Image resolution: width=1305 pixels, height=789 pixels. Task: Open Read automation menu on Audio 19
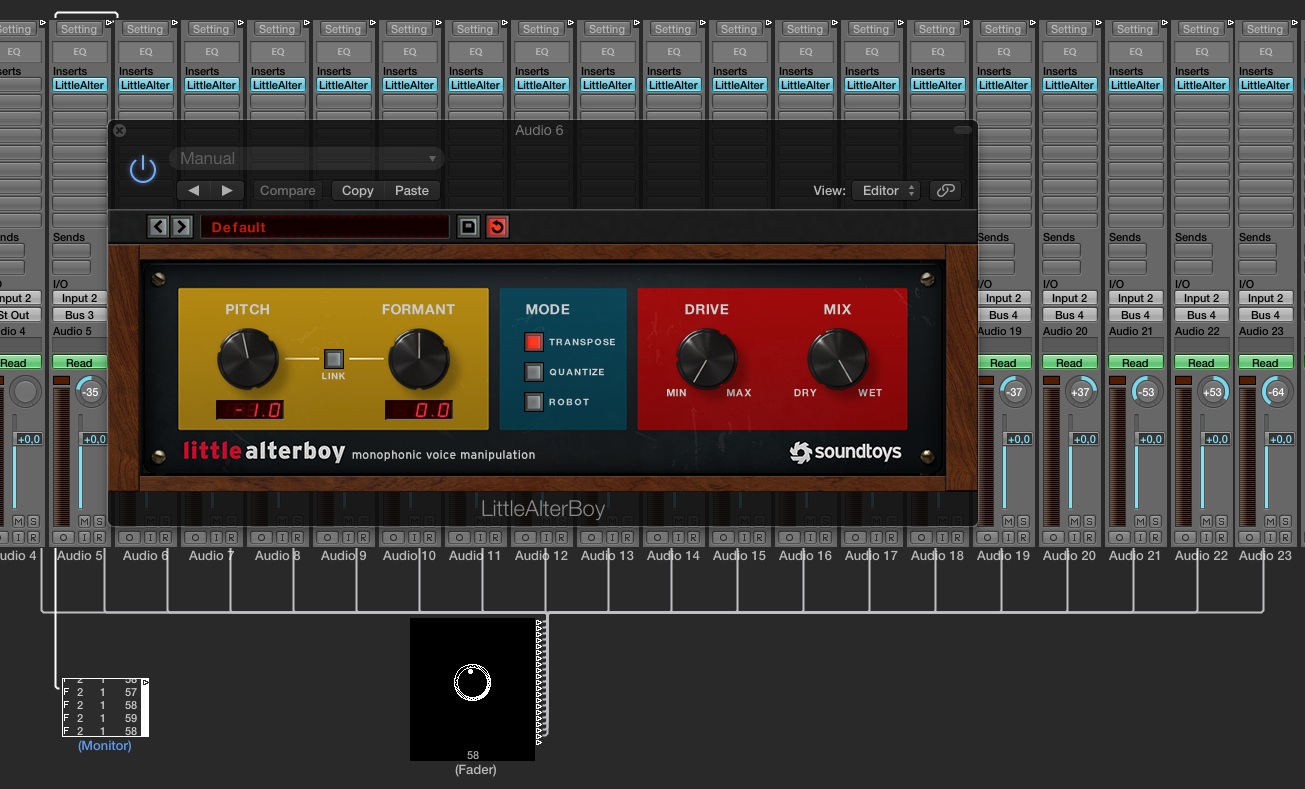[1003, 362]
